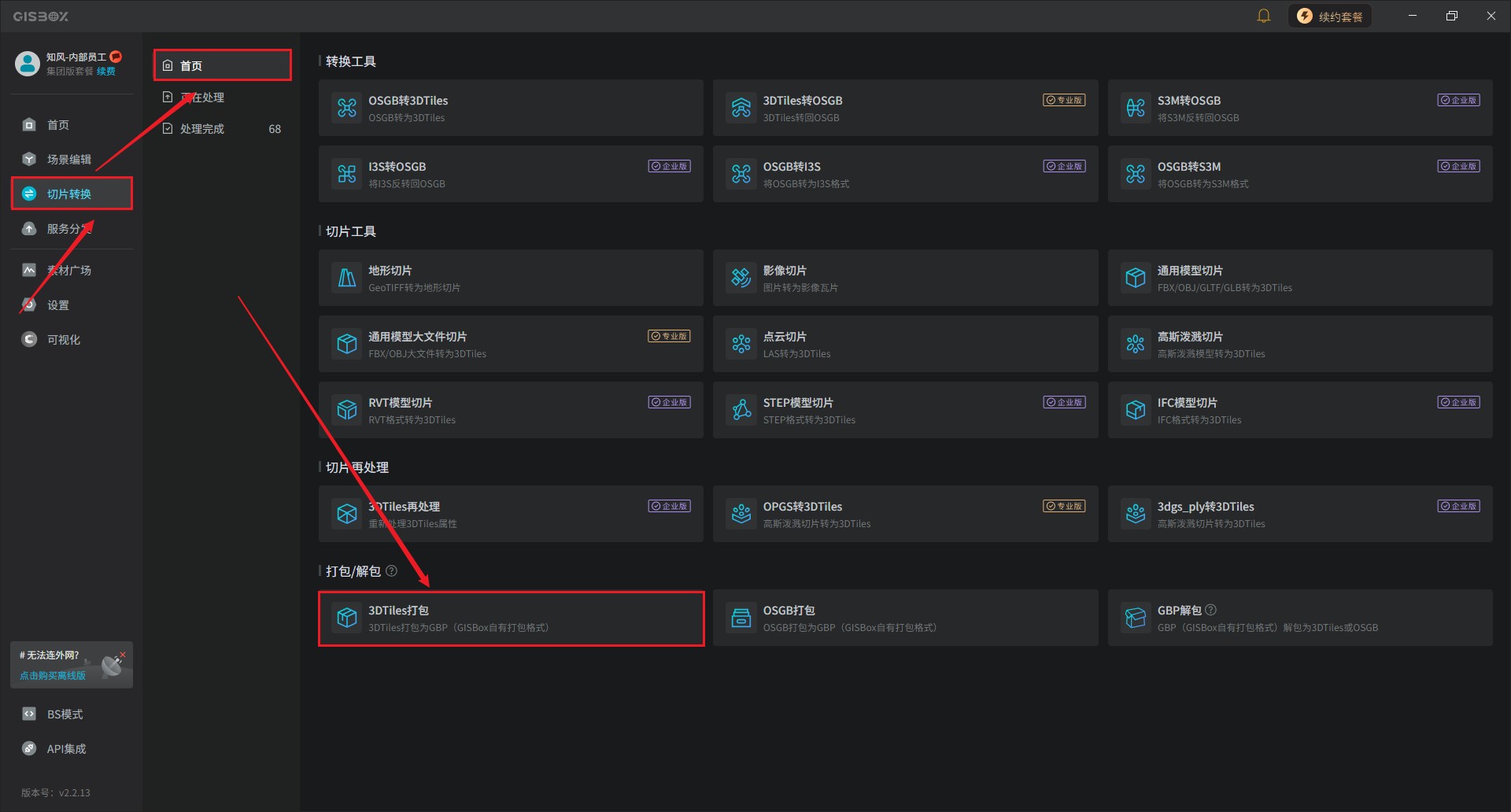This screenshot has height=812, width=1511.
Task: Click the 版本号: v2.2.13 version text
Action: [x=56, y=792]
